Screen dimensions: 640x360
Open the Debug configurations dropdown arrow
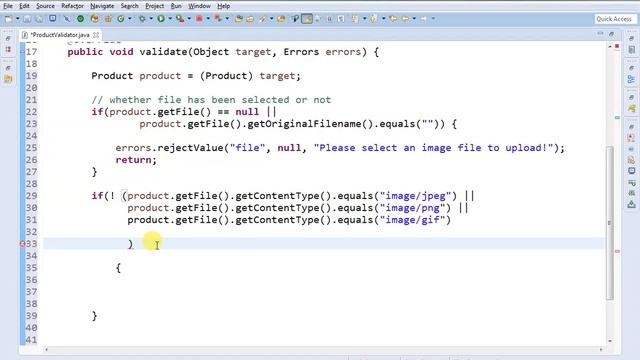(151, 19)
